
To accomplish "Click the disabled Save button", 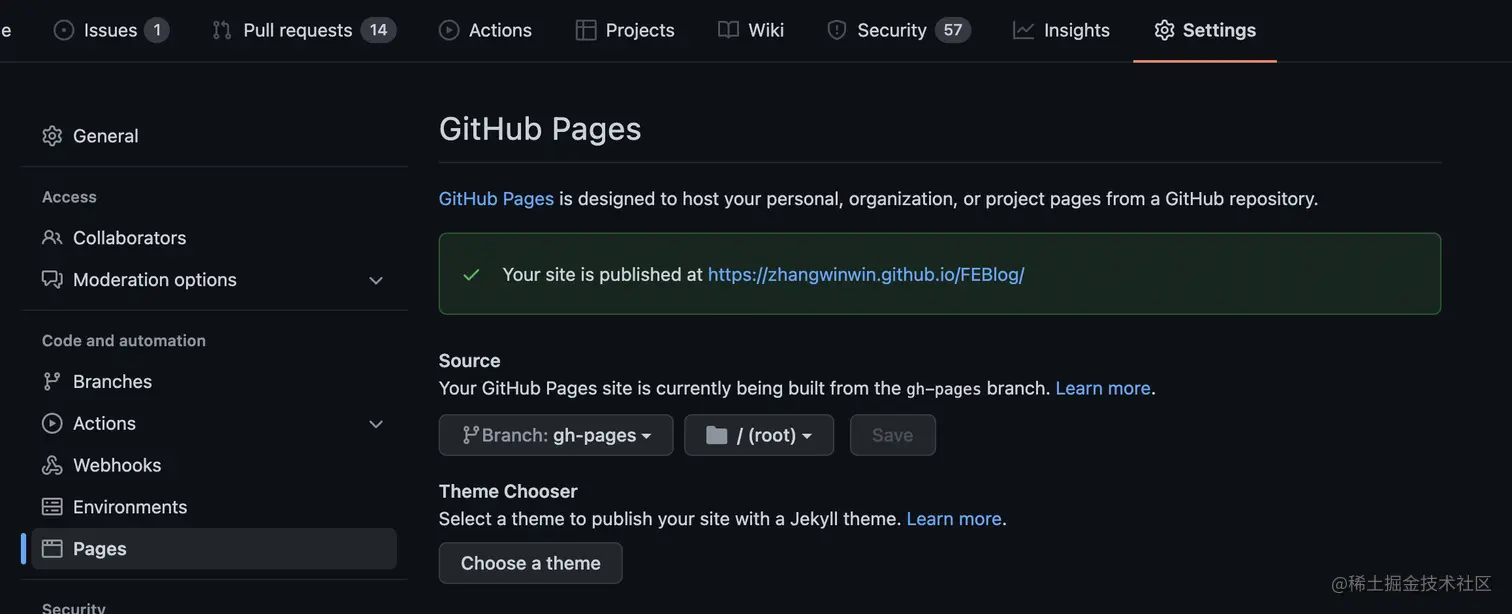I will [893, 436].
